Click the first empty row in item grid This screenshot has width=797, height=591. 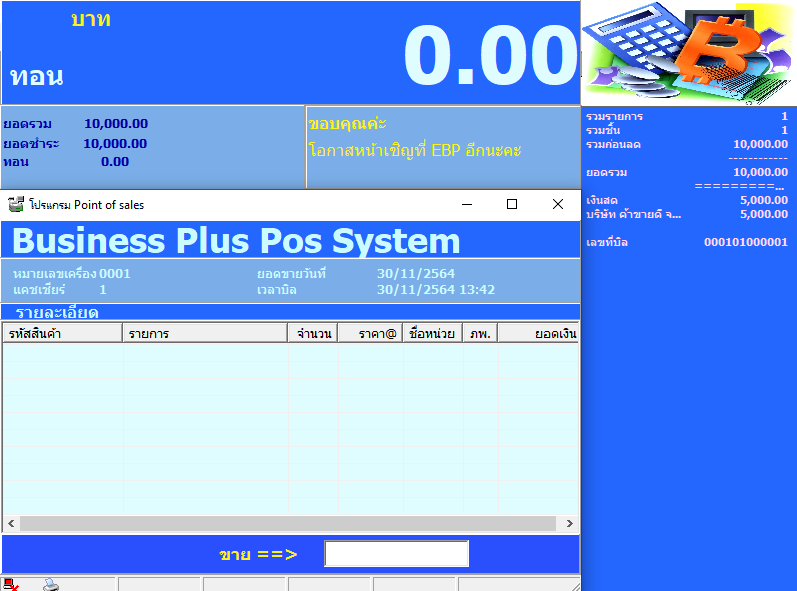[290, 353]
